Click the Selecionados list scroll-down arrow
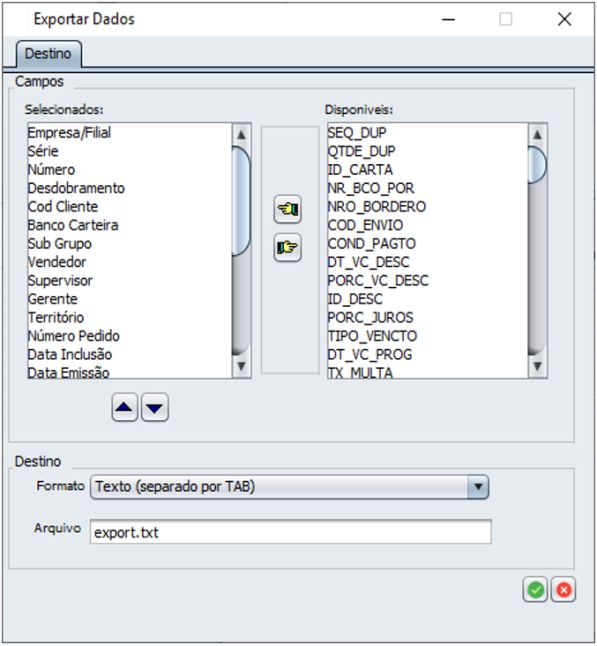 point(241,366)
